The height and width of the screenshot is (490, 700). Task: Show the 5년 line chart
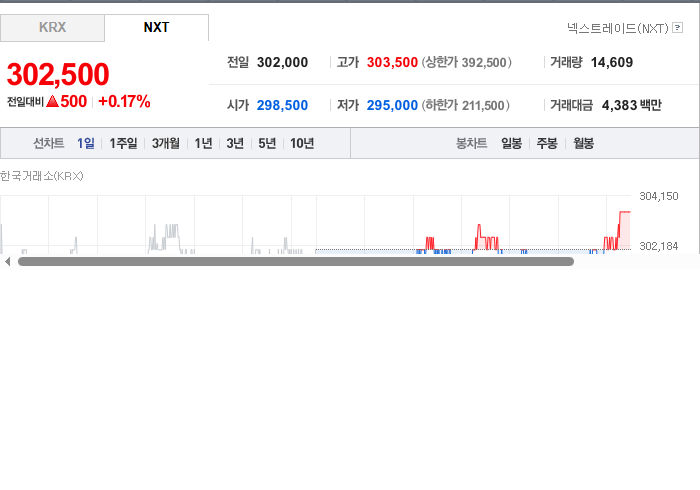coord(267,143)
